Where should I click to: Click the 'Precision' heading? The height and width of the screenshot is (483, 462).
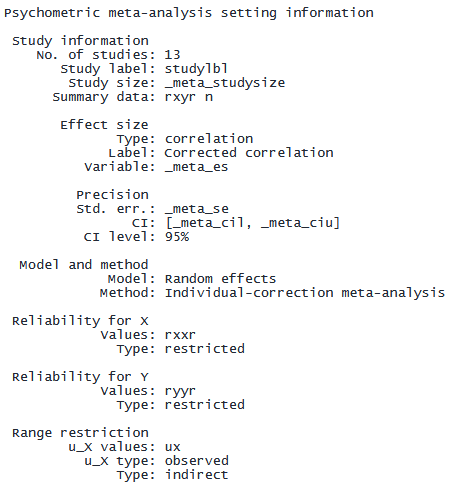pyautogui.click(x=112, y=195)
